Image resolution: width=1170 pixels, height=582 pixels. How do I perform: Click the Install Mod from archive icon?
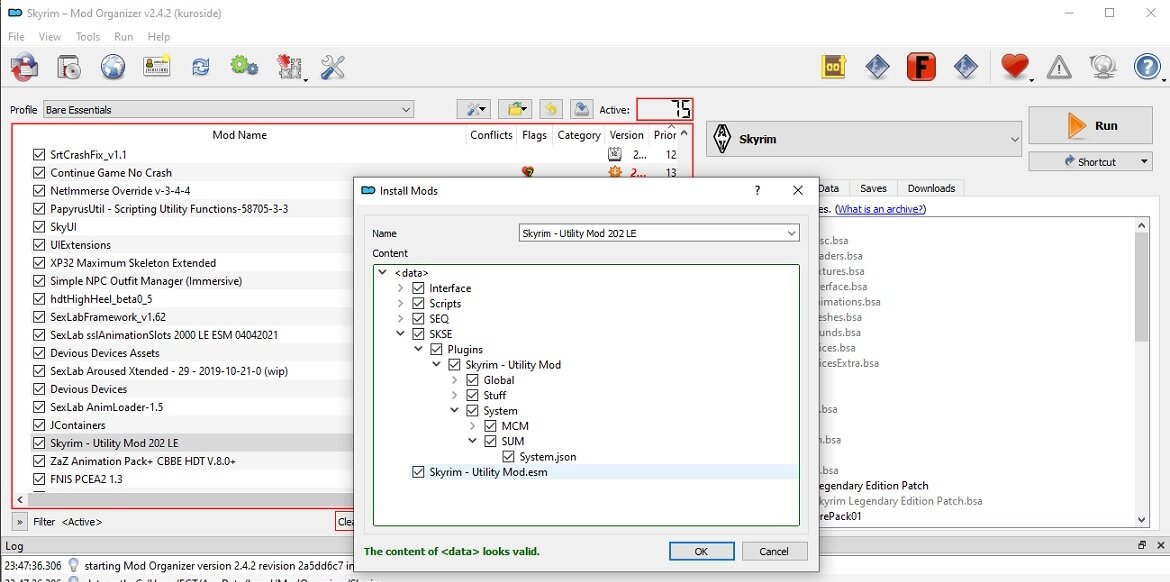[x=25, y=67]
